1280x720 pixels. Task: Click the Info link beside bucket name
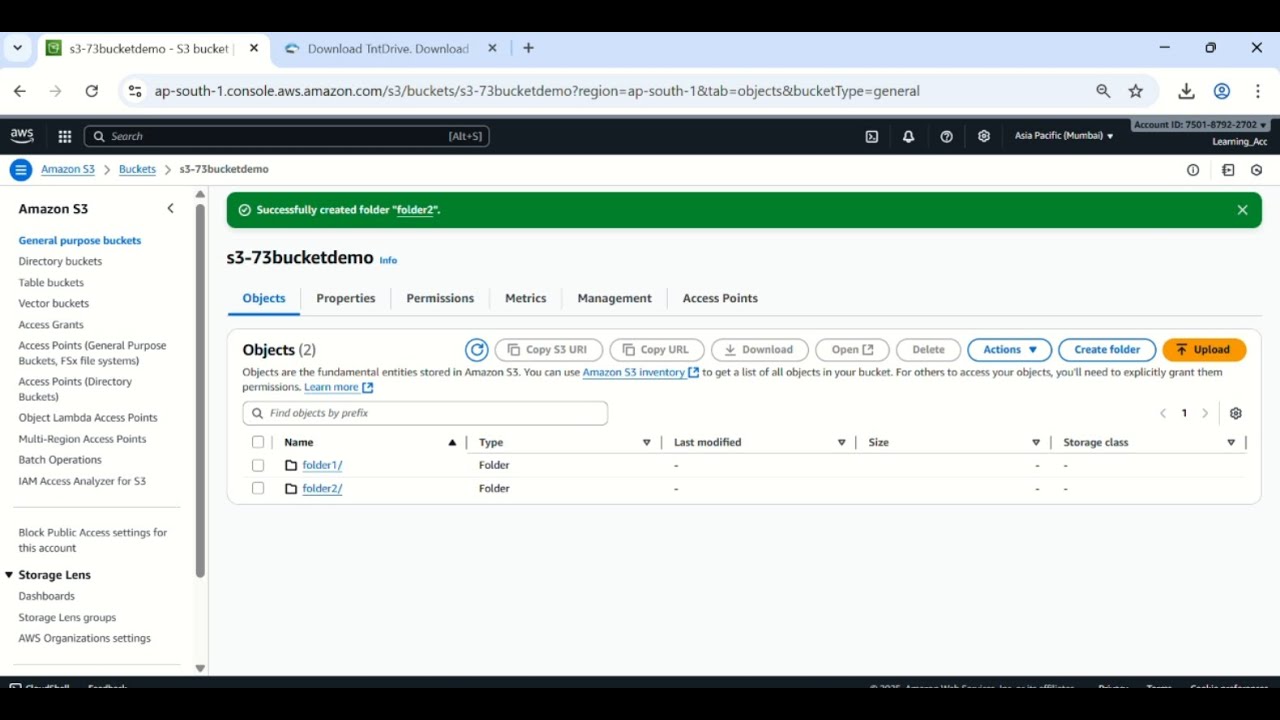tap(388, 260)
